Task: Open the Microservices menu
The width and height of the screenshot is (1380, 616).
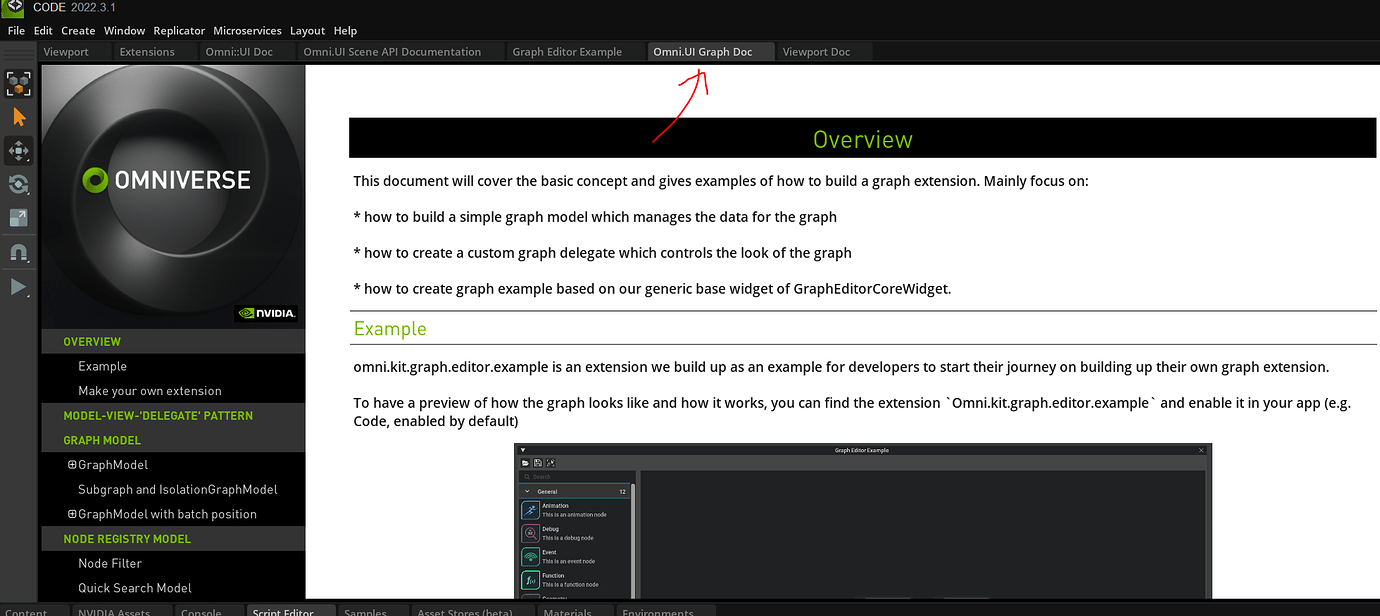Action: click(x=247, y=30)
